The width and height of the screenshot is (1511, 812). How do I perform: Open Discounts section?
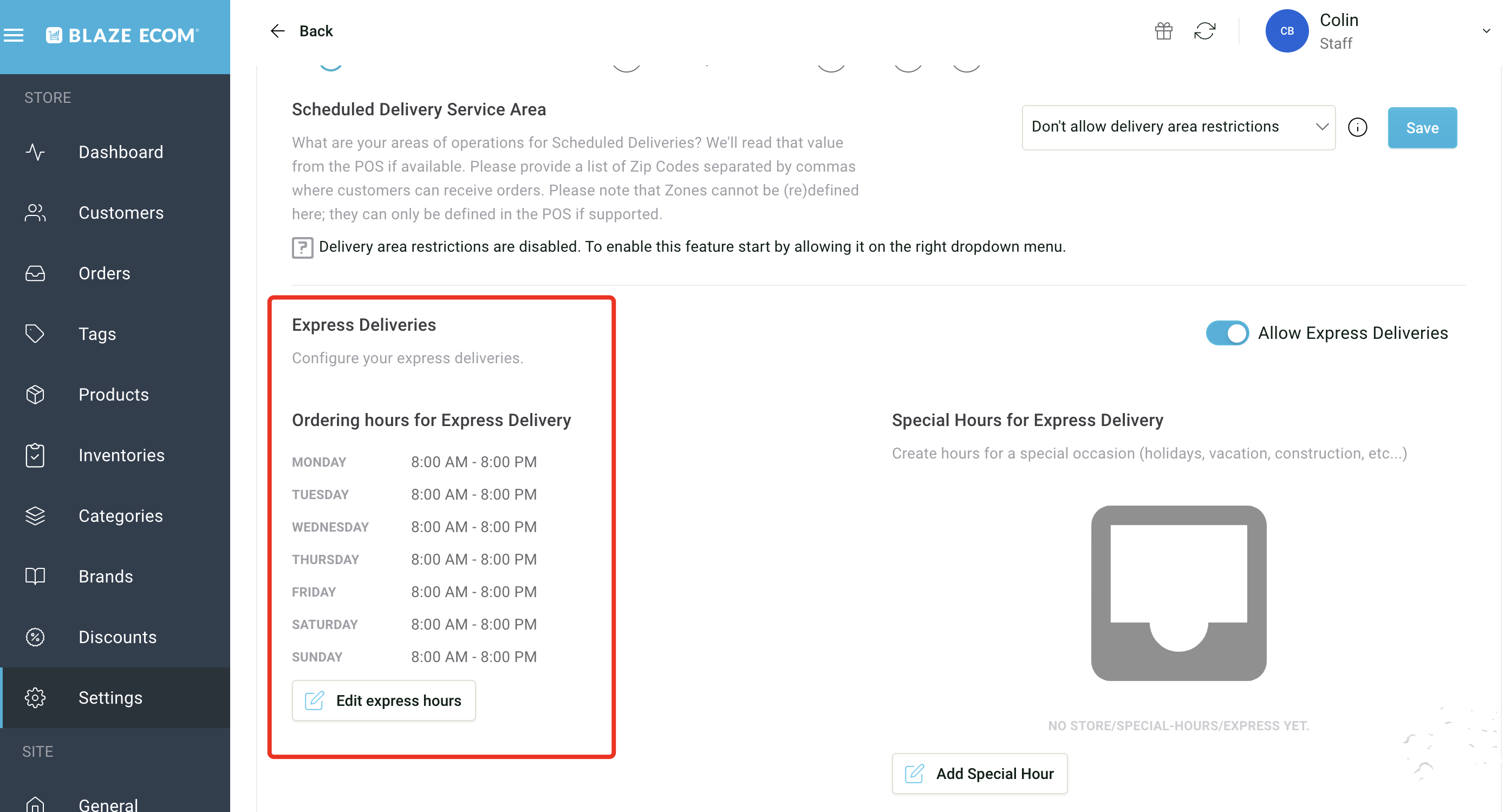(116, 637)
